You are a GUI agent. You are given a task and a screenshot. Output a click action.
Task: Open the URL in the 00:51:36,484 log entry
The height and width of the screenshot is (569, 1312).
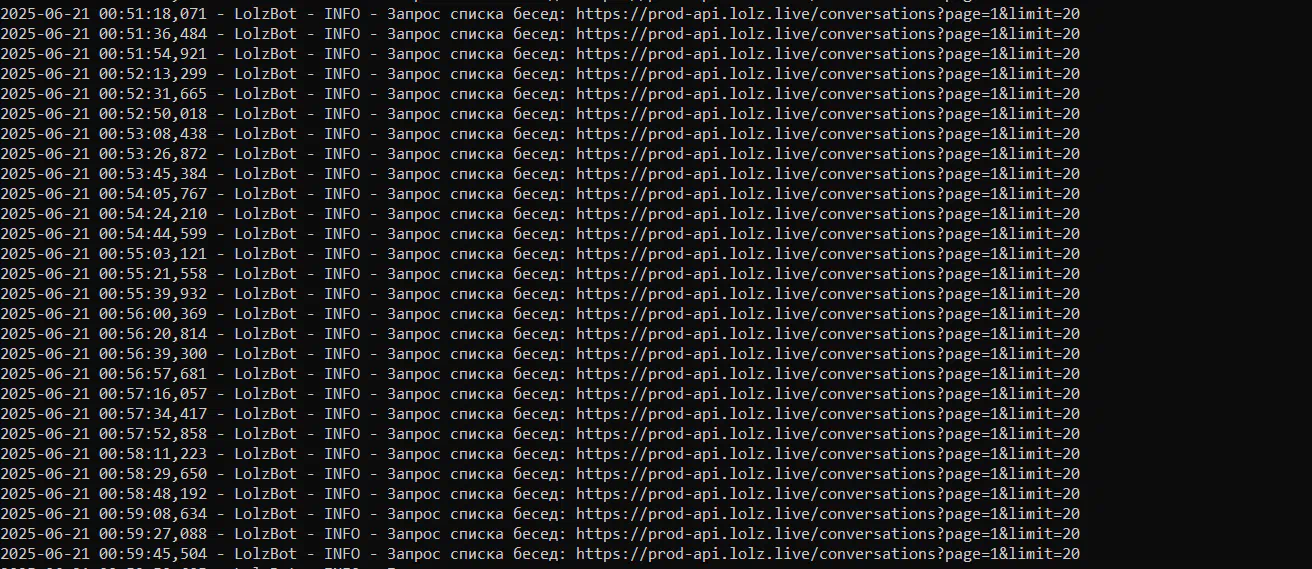pyautogui.click(x=828, y=34)
